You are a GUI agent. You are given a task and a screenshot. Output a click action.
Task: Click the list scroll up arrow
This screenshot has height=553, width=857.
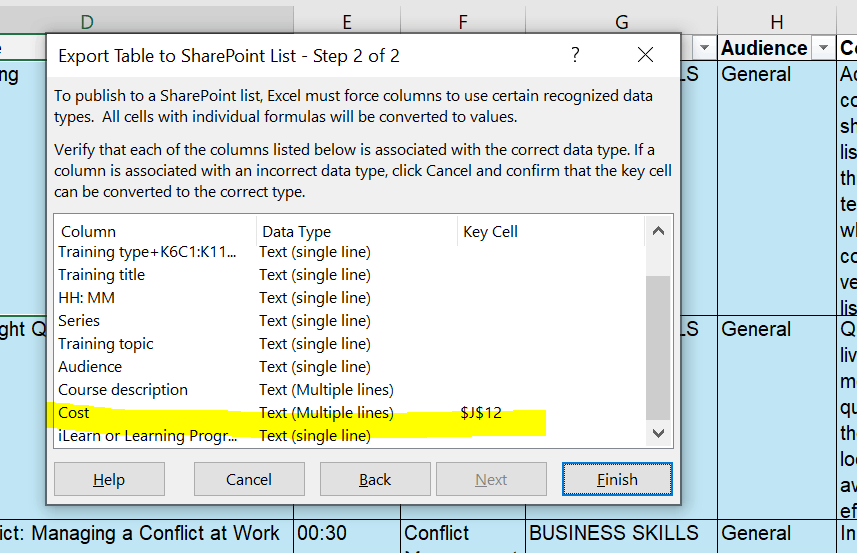[658, 231]
